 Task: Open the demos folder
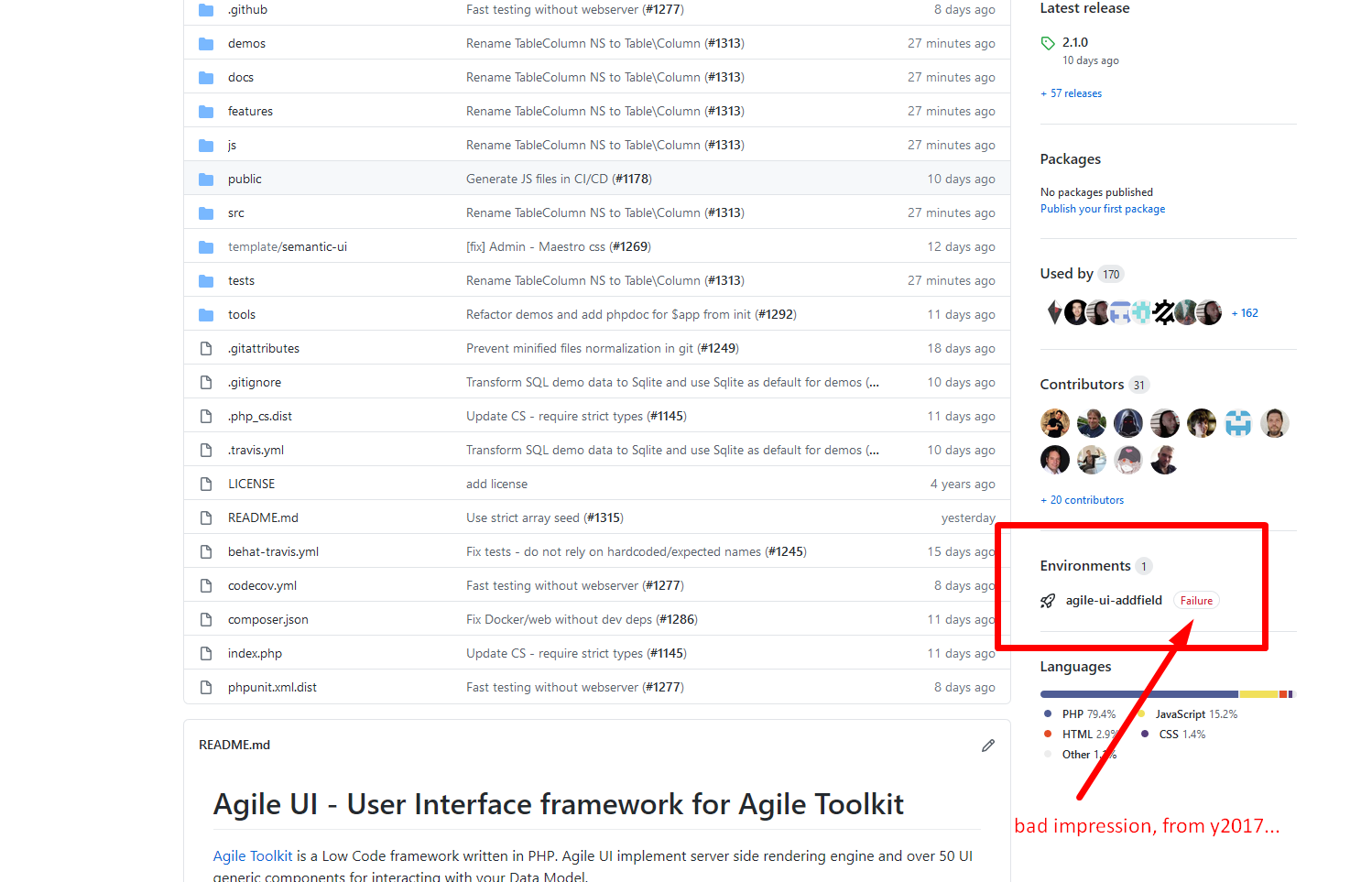coord(246,43)
